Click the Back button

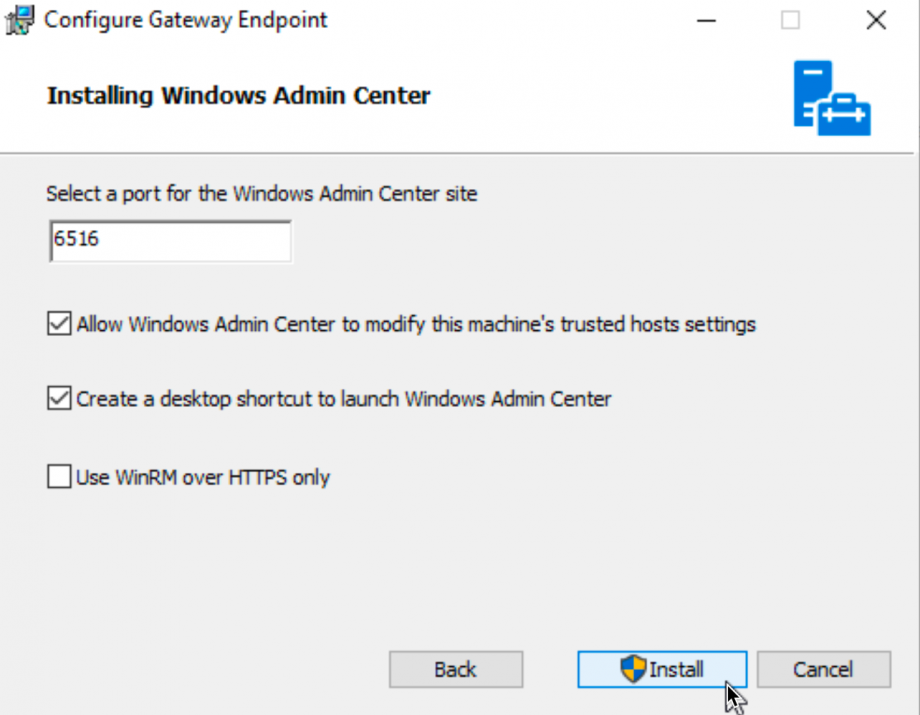(x=455, y=669)
